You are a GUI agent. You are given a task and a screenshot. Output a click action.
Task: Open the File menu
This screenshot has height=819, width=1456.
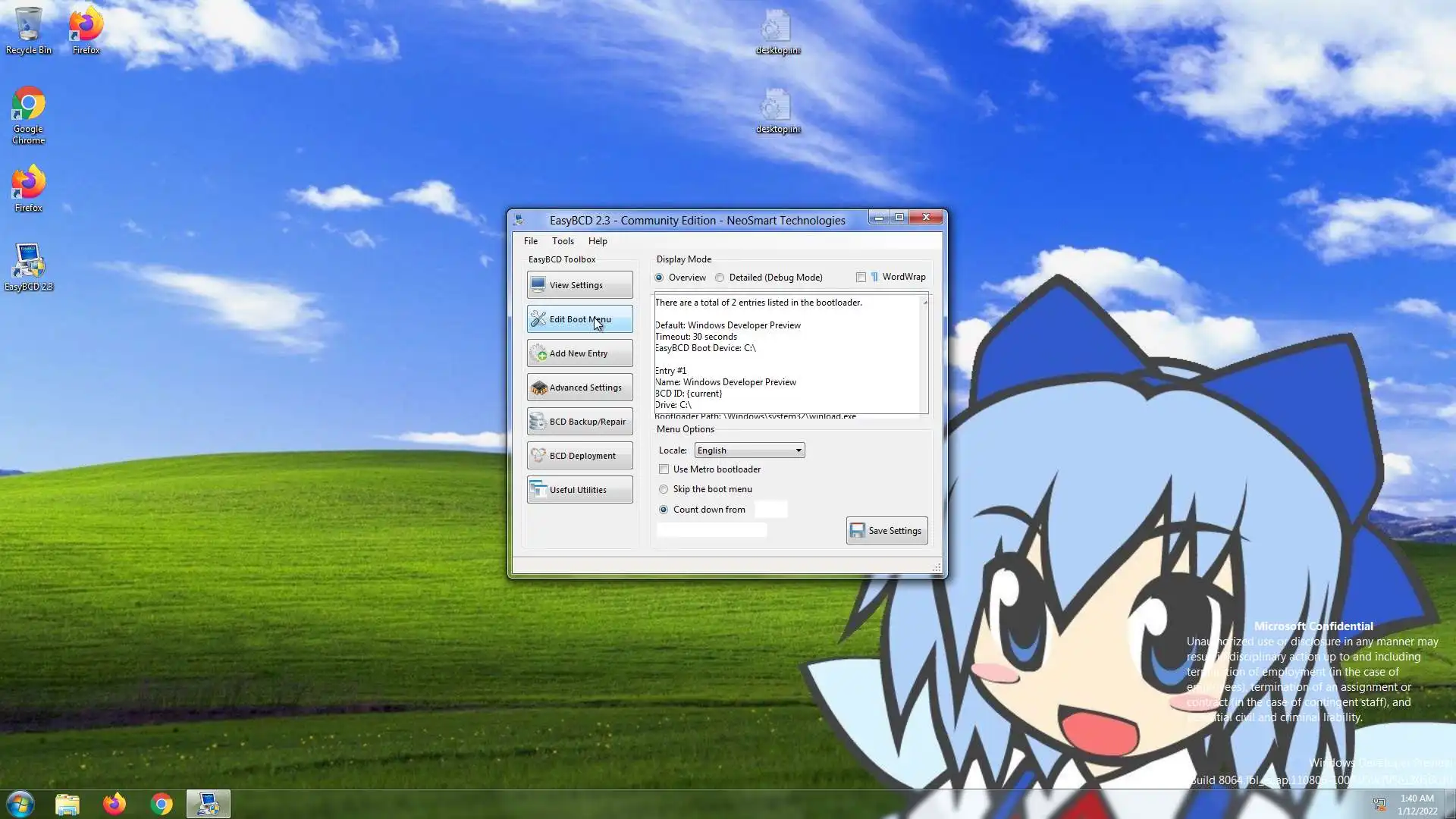pyautogui.click(x=531, y=241)
